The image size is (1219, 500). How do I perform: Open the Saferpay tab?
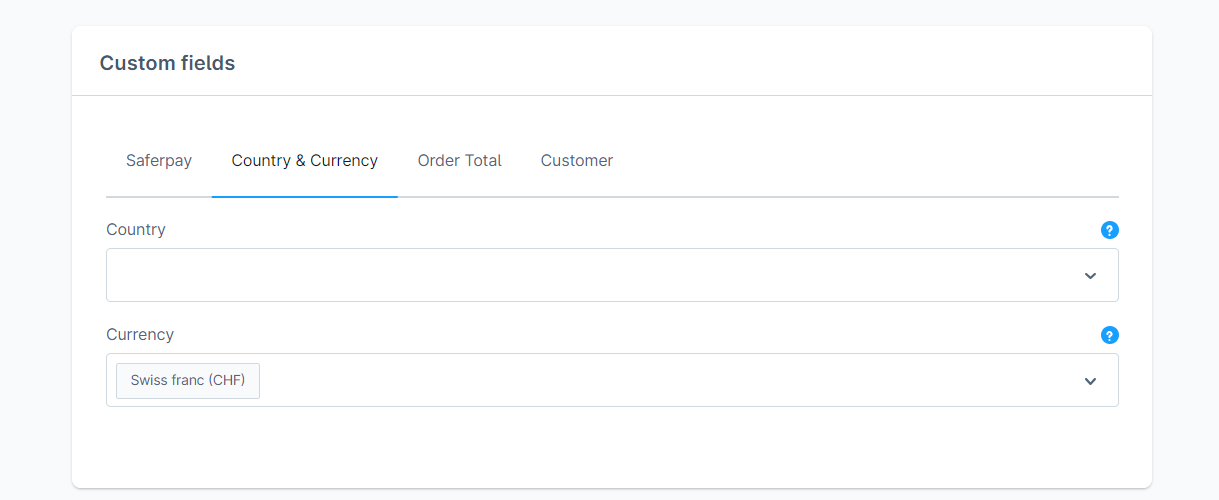(159, 160)
